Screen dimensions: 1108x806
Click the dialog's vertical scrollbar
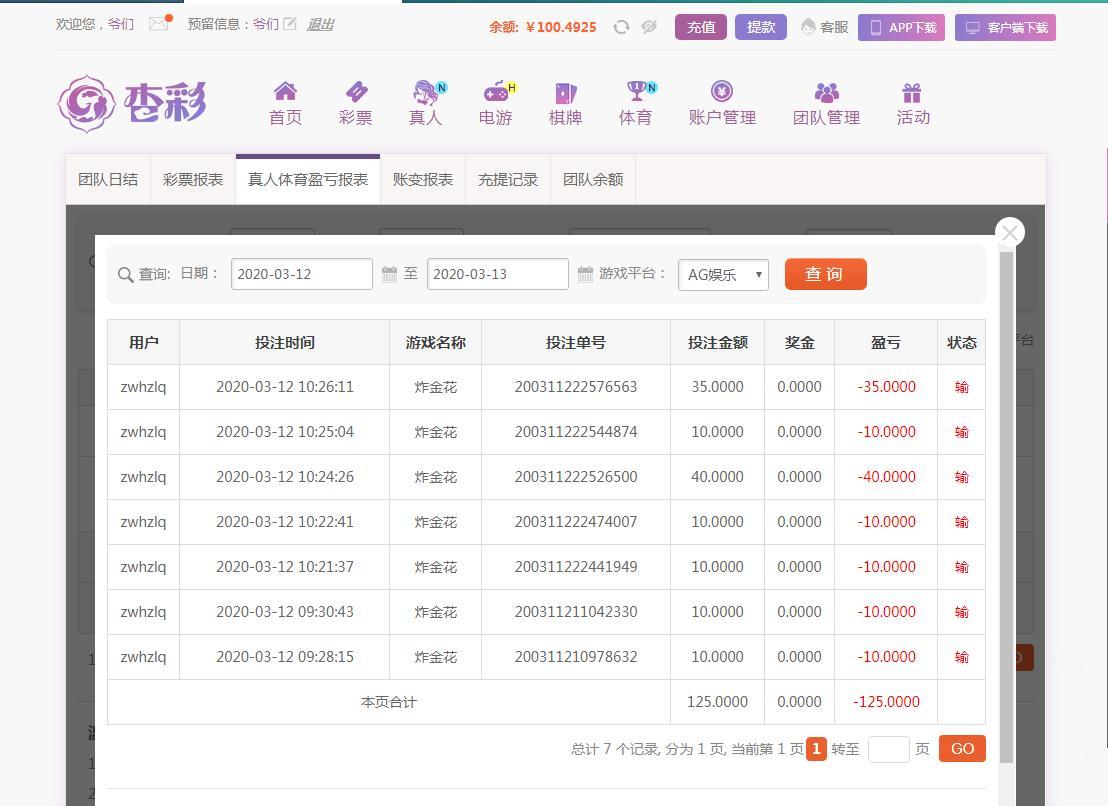coord(1007,500)
